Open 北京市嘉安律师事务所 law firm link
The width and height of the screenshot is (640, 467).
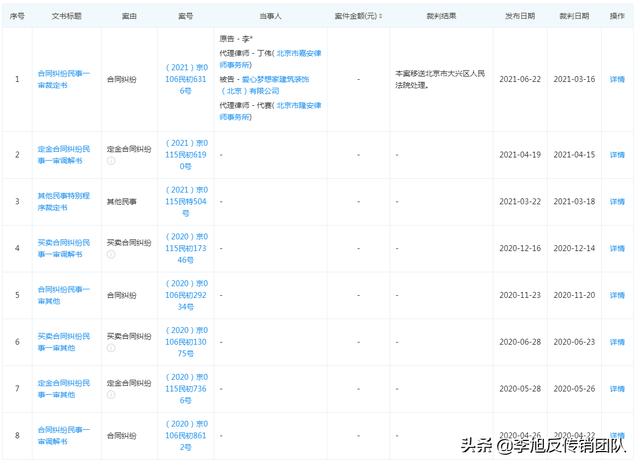[x=270, y=59]
